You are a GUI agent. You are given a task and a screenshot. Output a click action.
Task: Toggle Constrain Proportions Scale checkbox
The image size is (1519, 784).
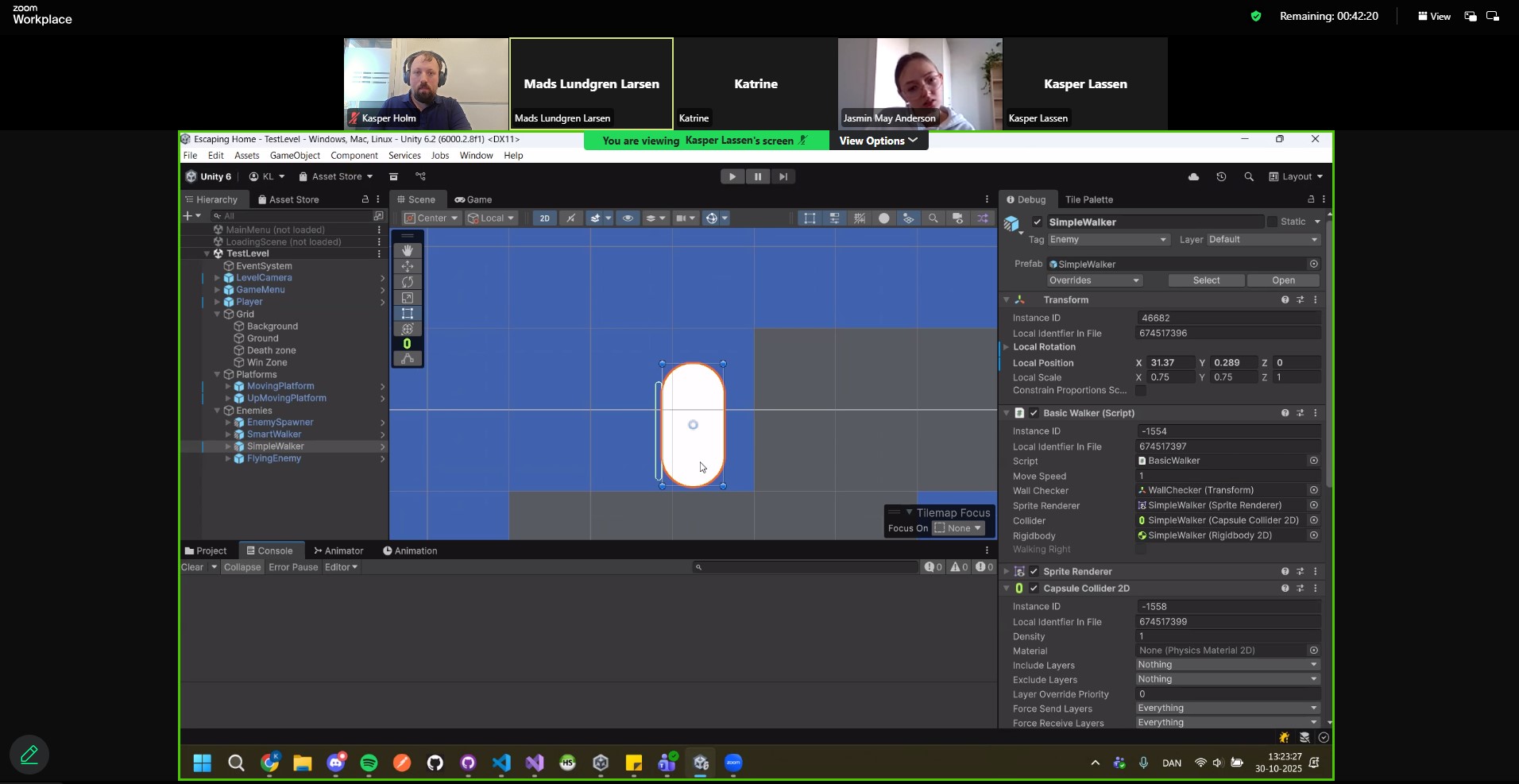pyautogui.click(x=1141, y=391)
